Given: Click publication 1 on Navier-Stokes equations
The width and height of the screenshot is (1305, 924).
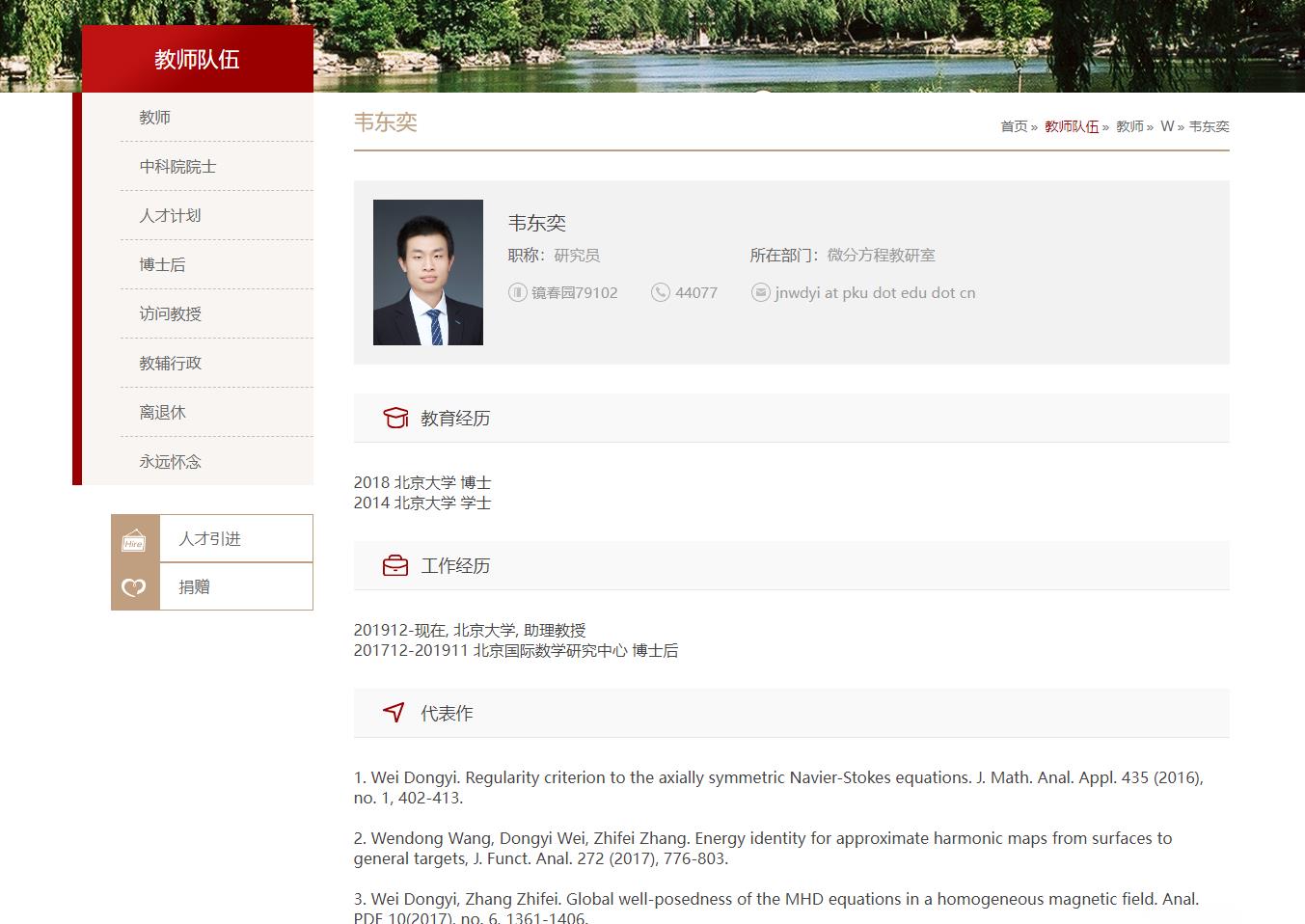Looking at the screenshot, I should click(778, 787).
